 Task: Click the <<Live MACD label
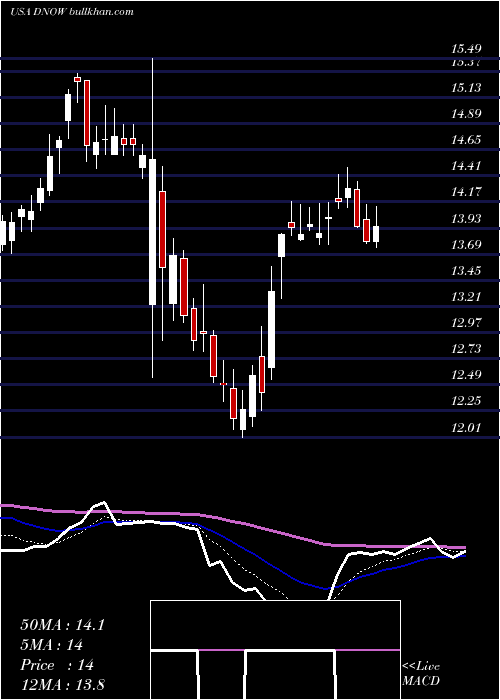(421, 673)
